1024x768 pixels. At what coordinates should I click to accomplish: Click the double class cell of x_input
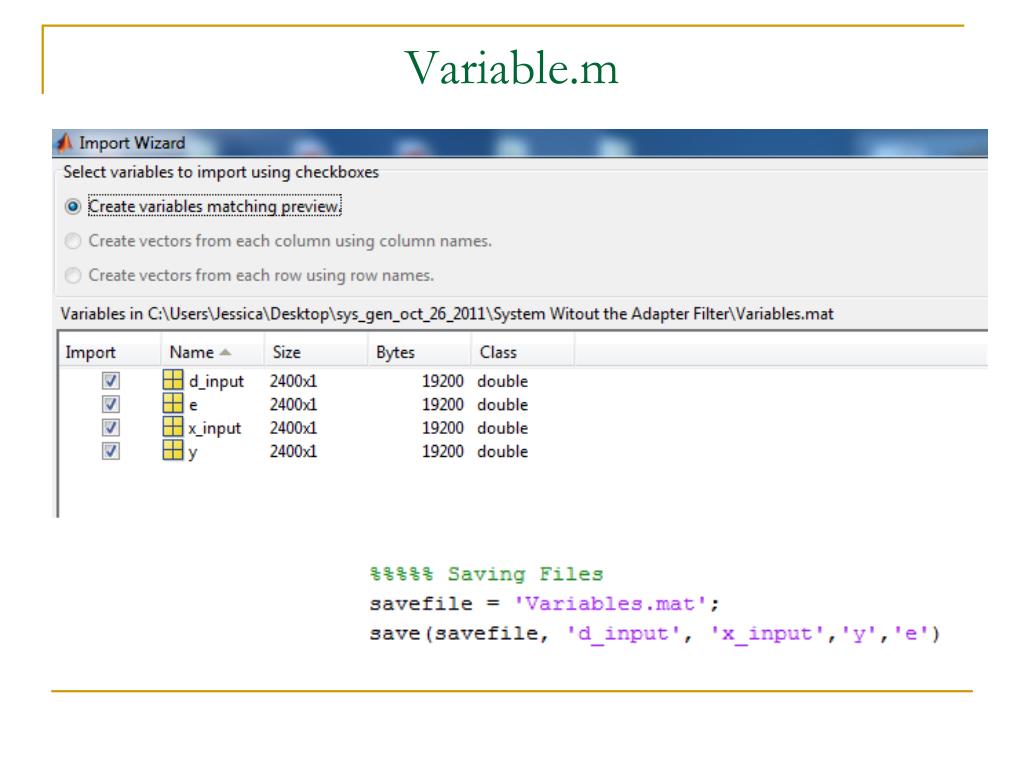502,428
